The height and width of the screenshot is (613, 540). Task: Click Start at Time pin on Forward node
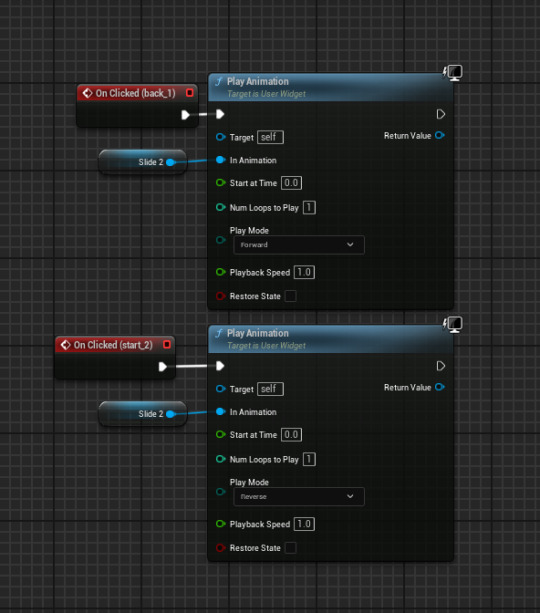point(221,183)
